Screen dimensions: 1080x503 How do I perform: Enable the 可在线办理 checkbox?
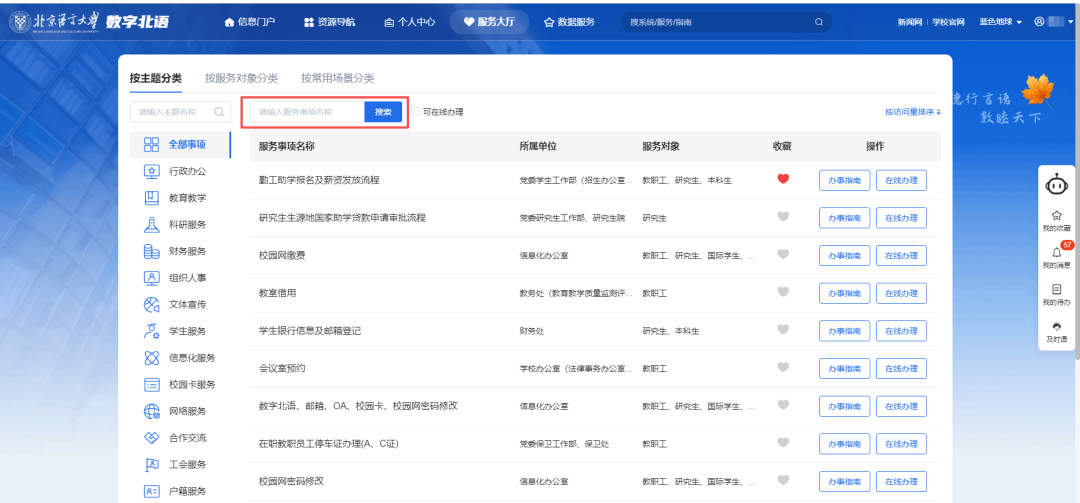point(415,112)
